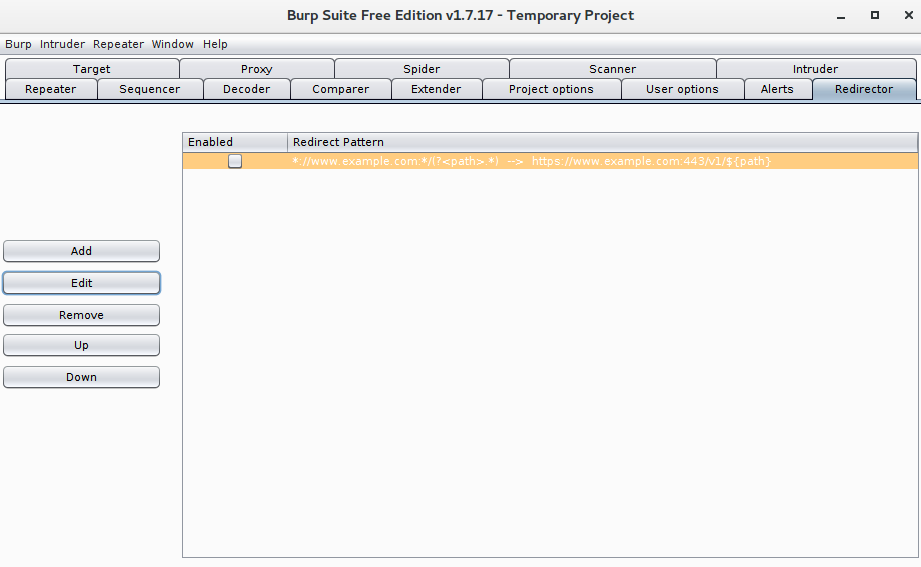Open the Window menu

pyautogui.click(x=173, y=44)
